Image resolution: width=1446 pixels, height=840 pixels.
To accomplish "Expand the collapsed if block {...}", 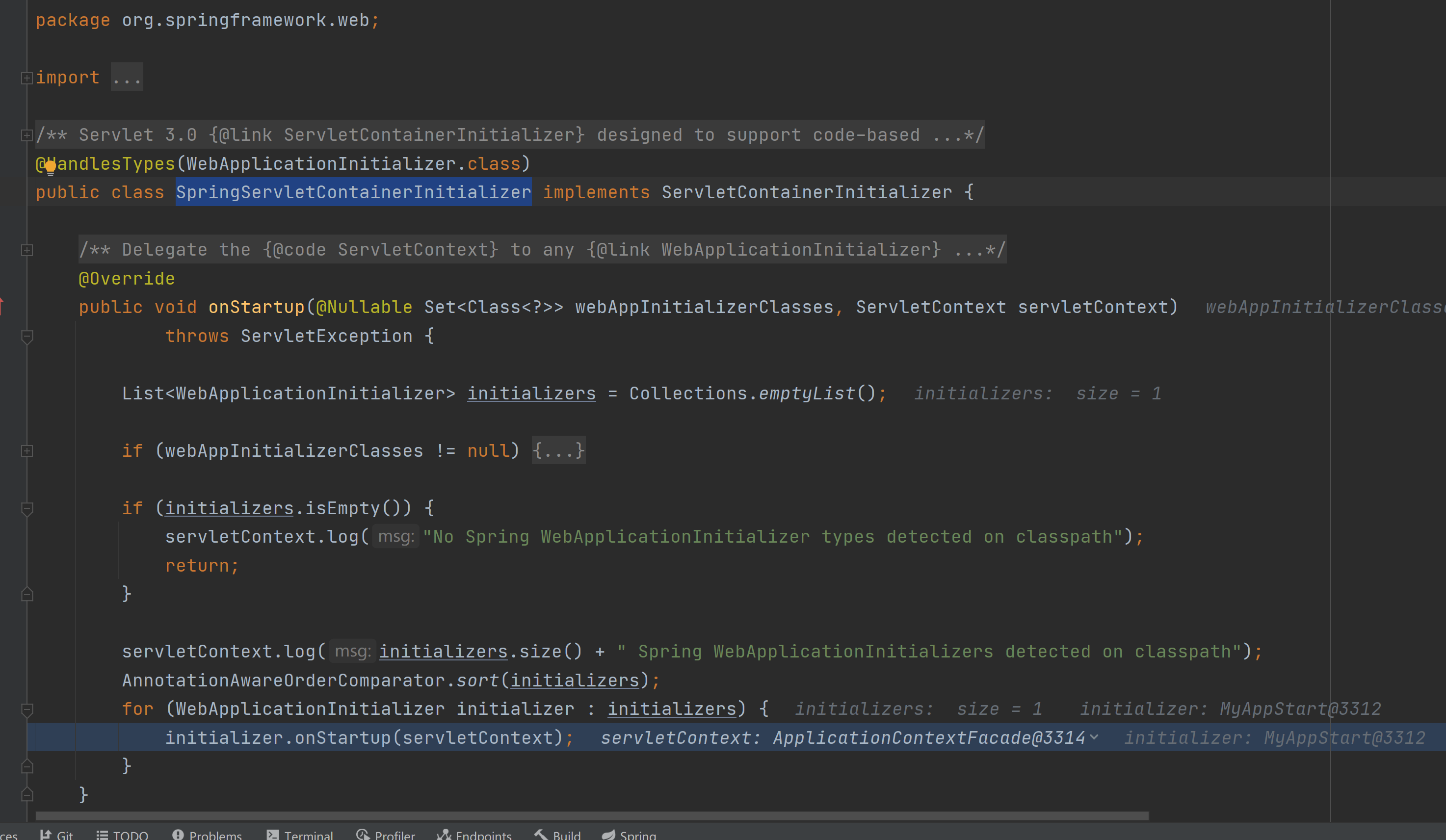I will (558, 451).
